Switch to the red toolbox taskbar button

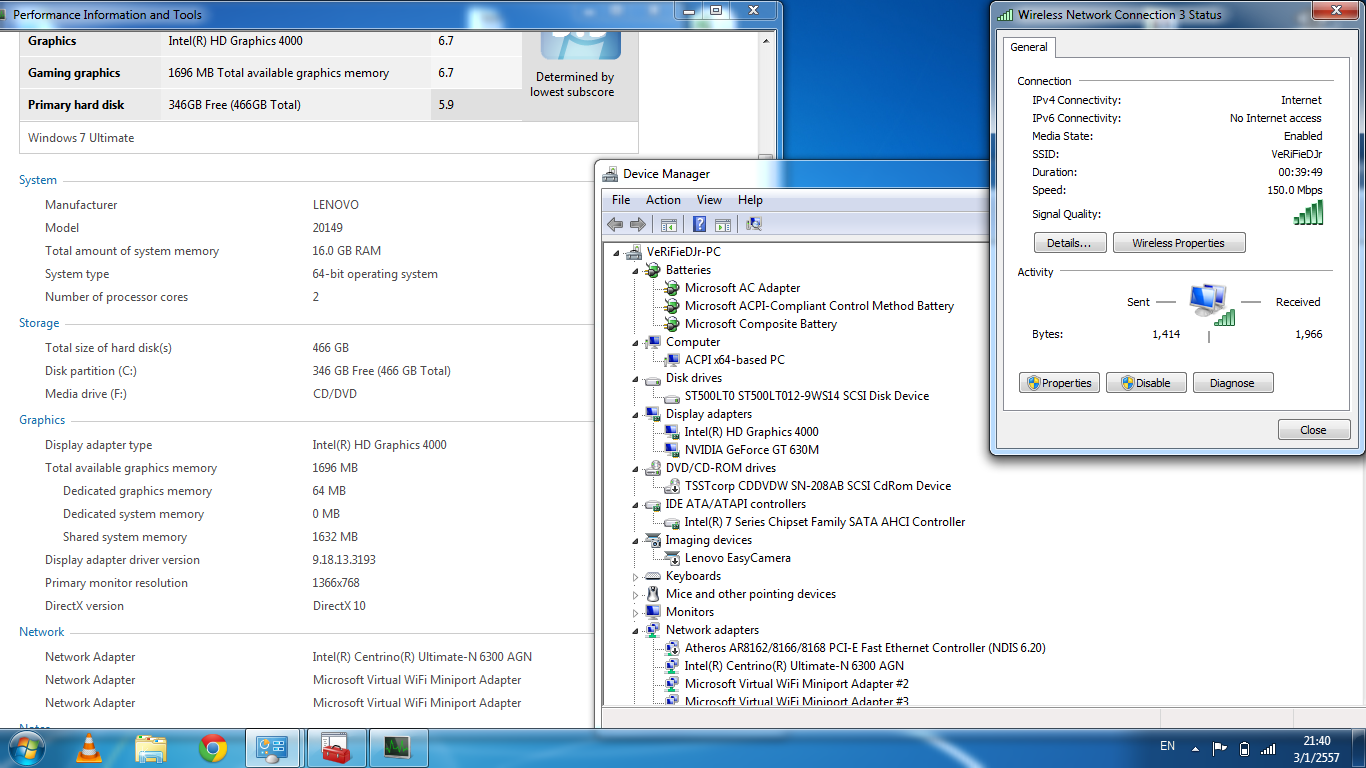click(336, 748)
